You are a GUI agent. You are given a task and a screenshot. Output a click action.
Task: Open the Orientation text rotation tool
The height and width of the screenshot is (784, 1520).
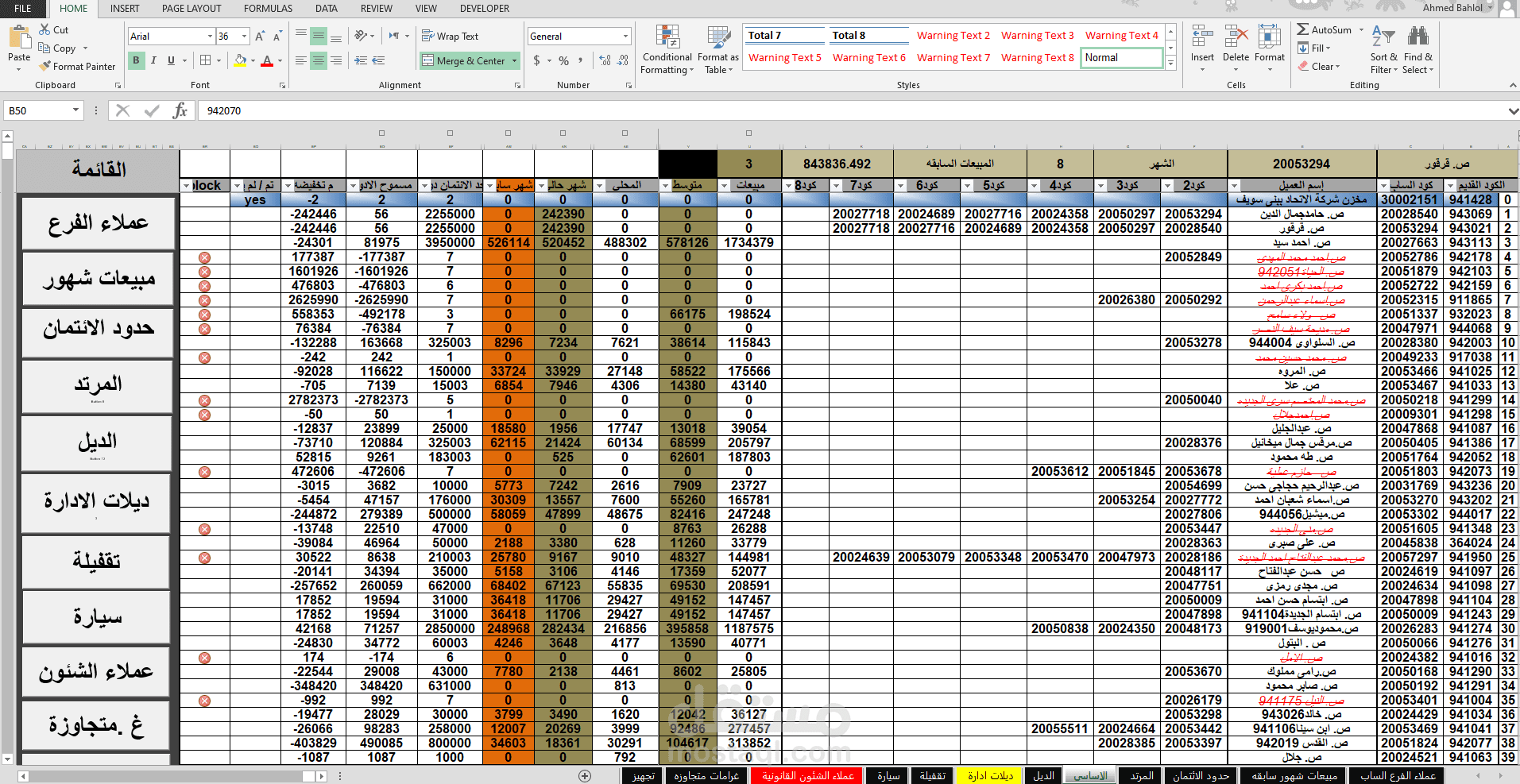click(x=362, y=36)
